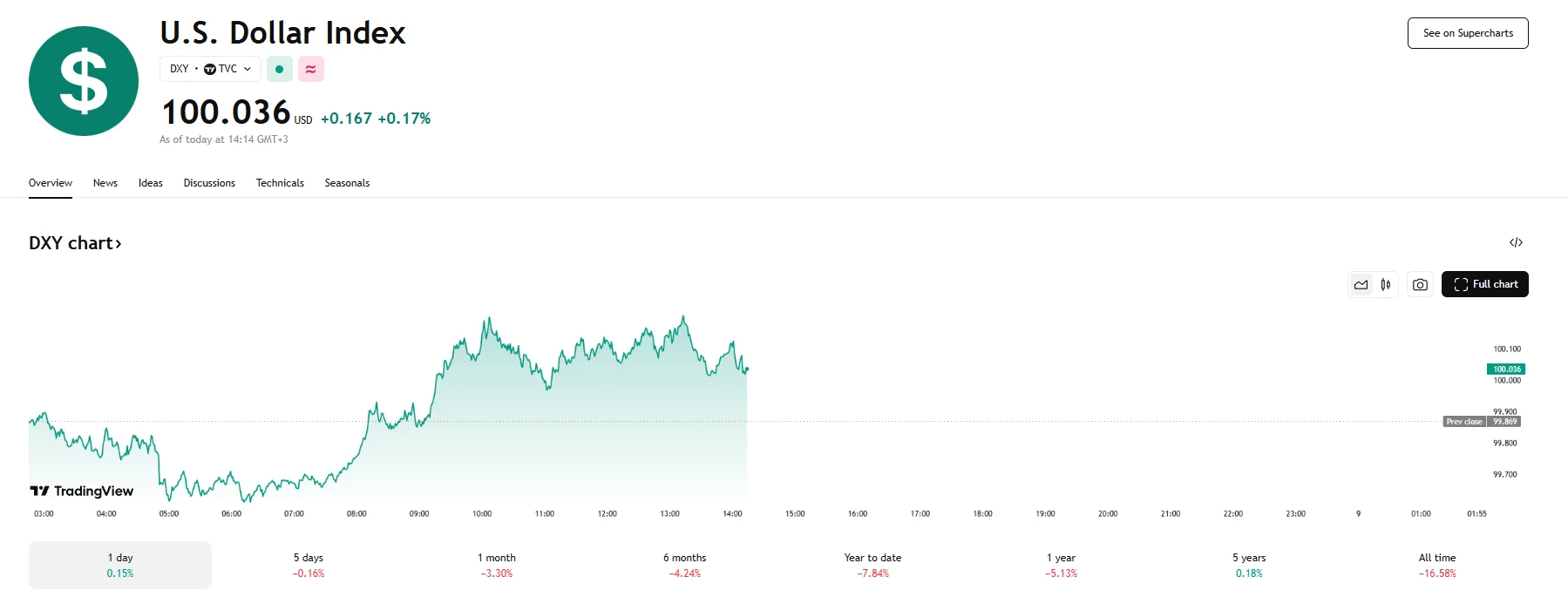
Task: Open the Technicals tab
Action: (x=280, y=183)
